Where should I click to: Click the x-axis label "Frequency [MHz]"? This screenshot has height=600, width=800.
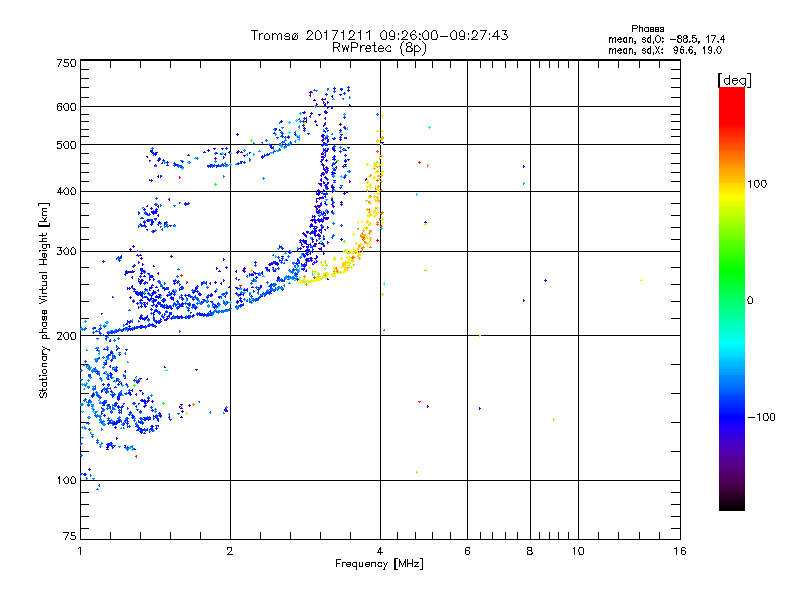pyautogui.click(x=379, y=564)
